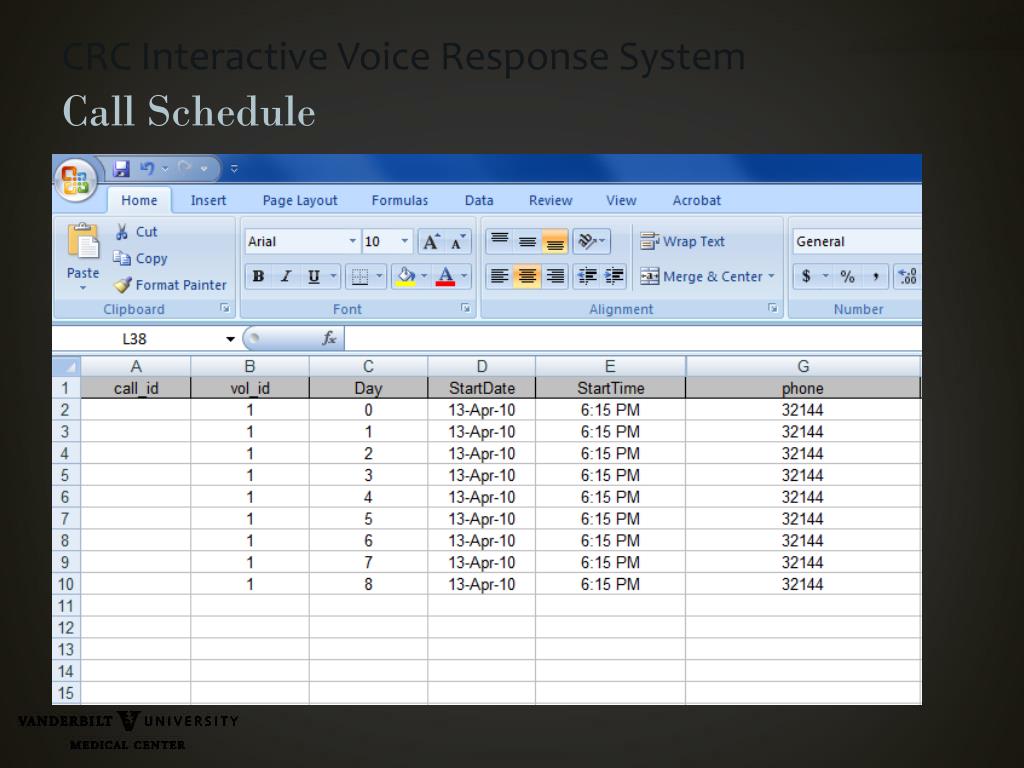Increase indent in cell
This screenshot has height=768, width=1024.
614,276
